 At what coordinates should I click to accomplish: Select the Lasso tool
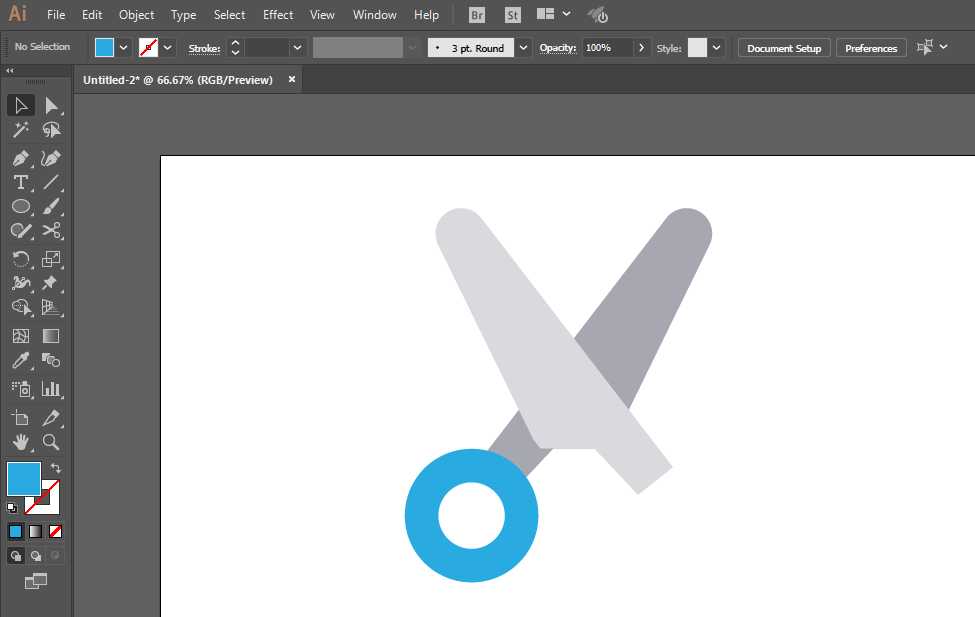point(51,130)
